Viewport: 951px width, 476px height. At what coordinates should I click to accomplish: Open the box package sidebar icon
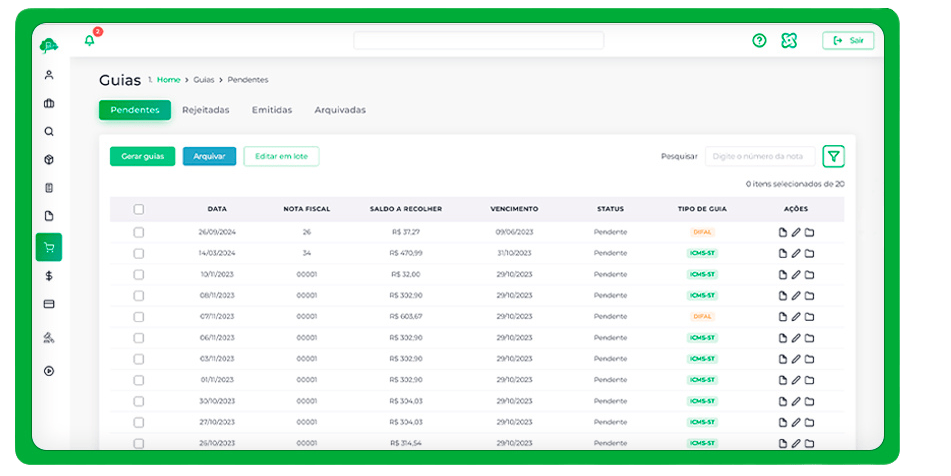pyautogui.click(x=49, y=159)
